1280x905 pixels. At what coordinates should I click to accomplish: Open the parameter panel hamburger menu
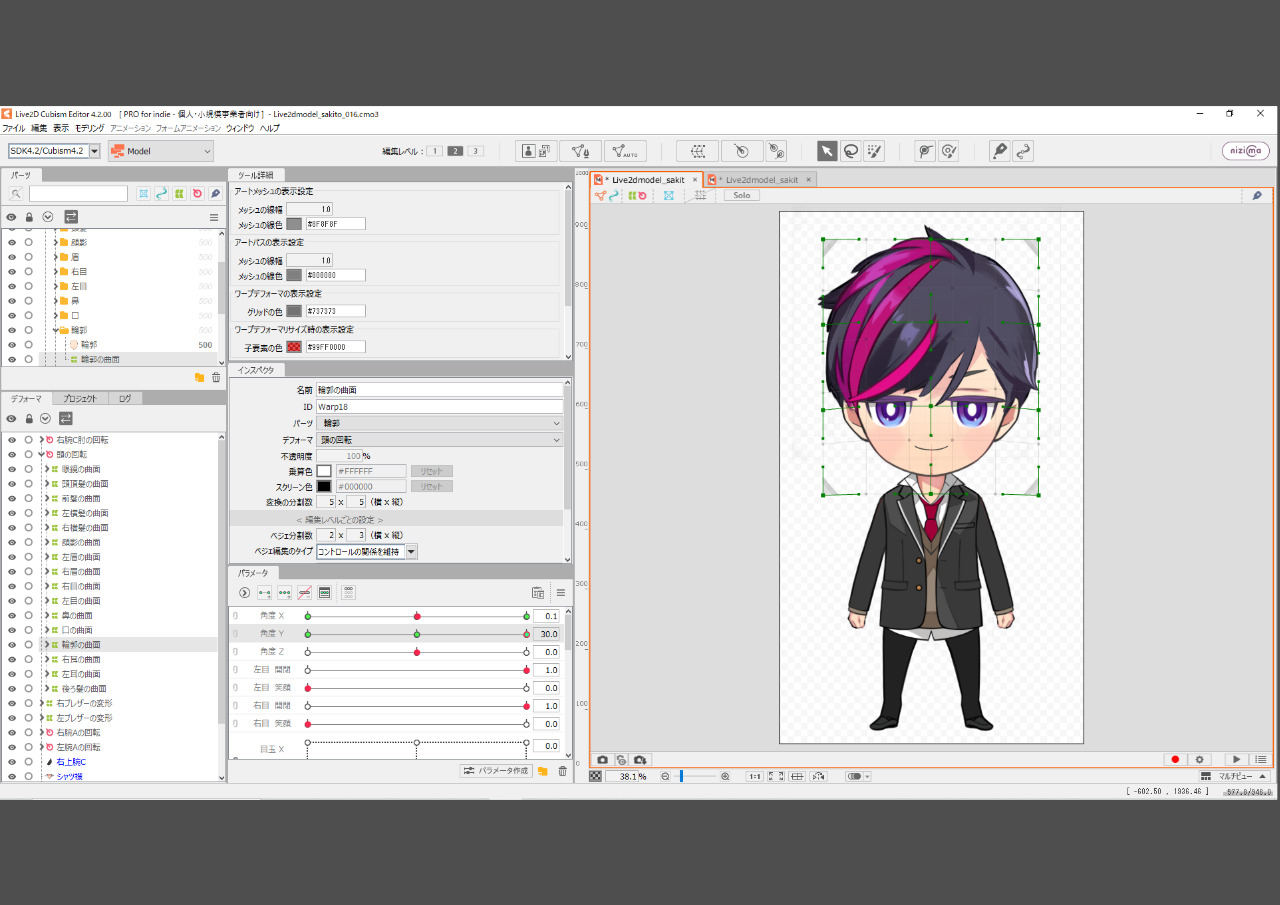pos(560,592)
